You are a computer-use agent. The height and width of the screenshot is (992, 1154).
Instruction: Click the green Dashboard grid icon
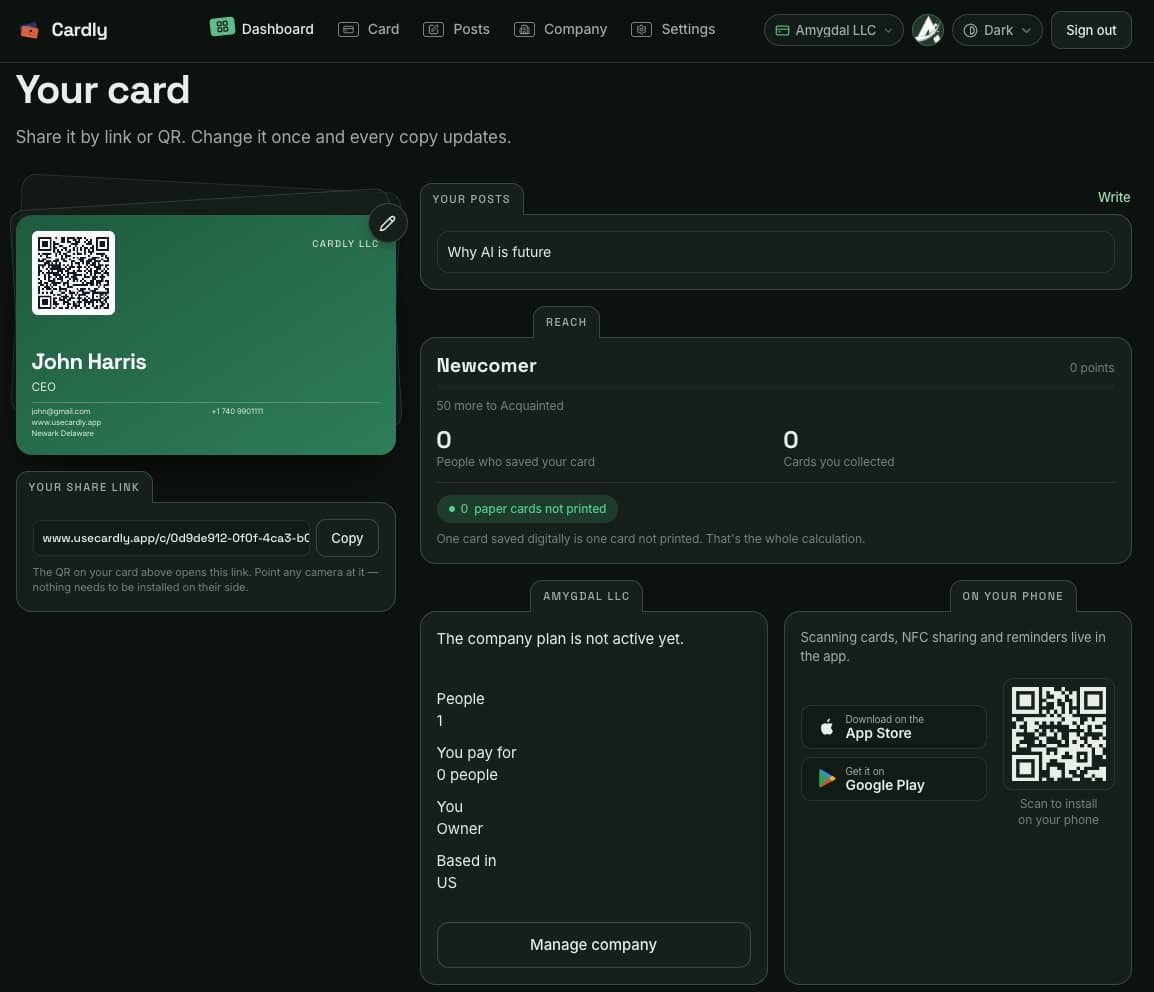click(222, 27)
